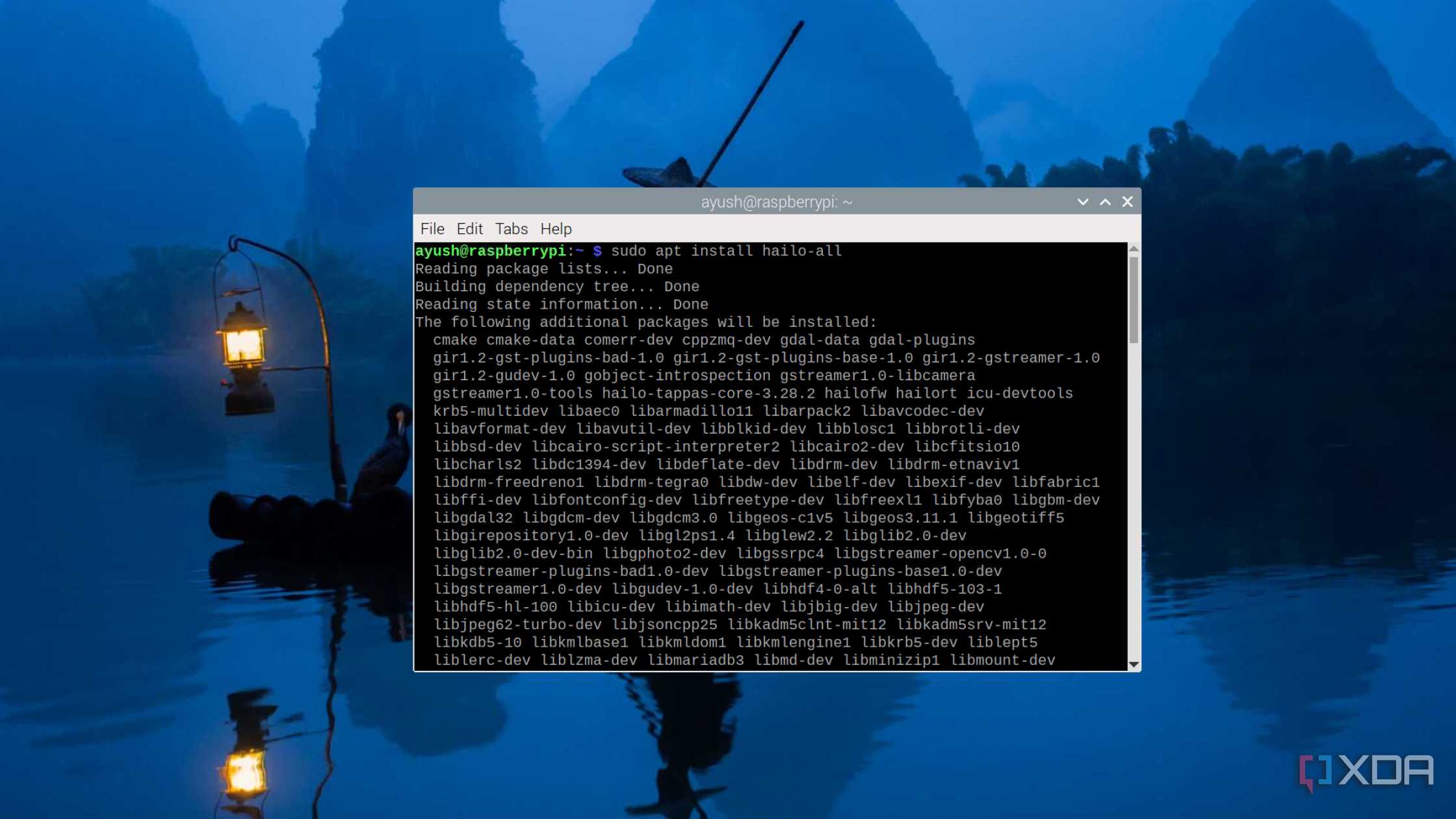This screenshot has width=1456, height=819.
Task: Click the package name 'icu-devtools'
Action: click(x=1020, y=393)
